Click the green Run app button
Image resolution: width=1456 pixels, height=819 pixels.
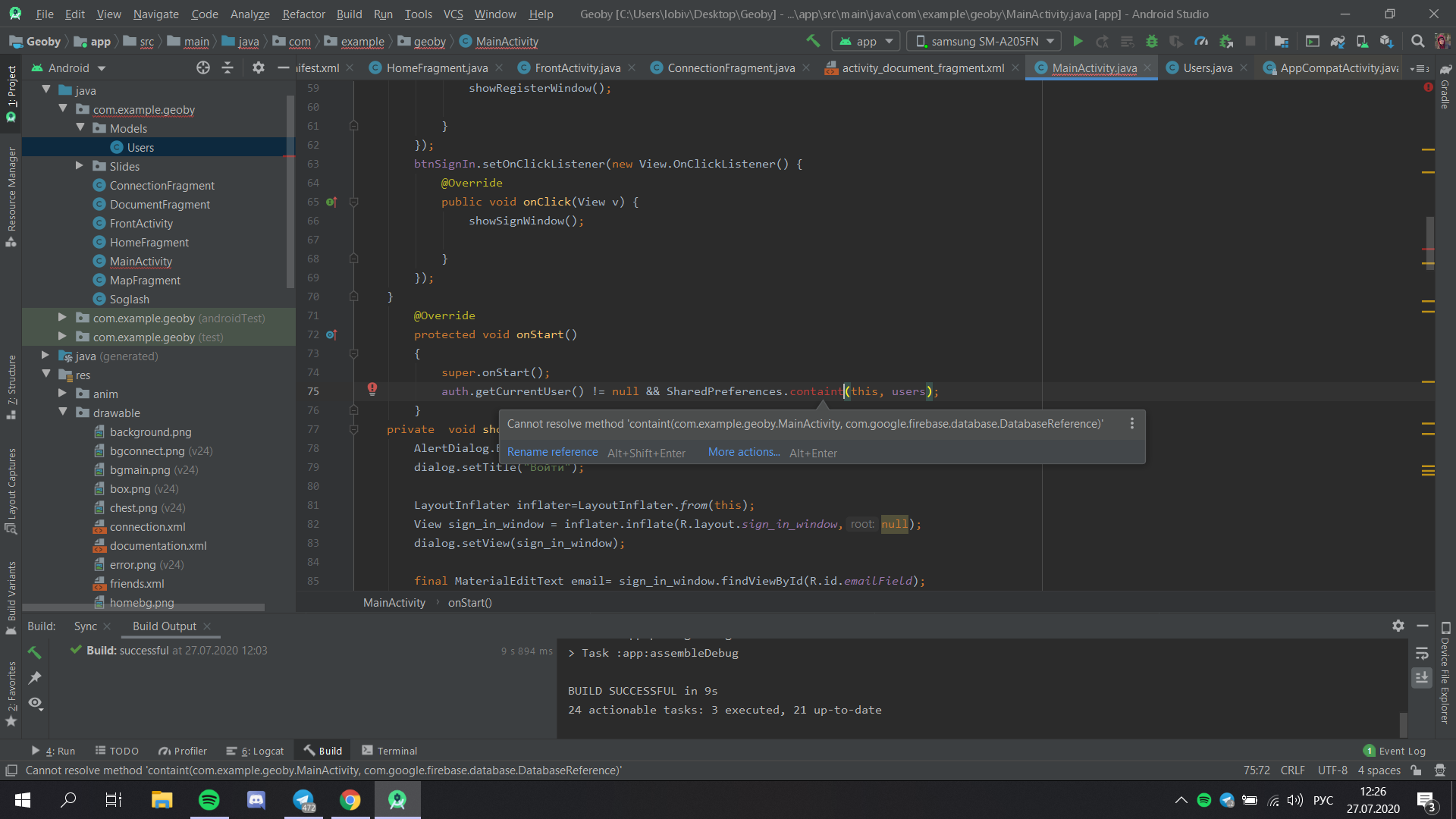1078,42
